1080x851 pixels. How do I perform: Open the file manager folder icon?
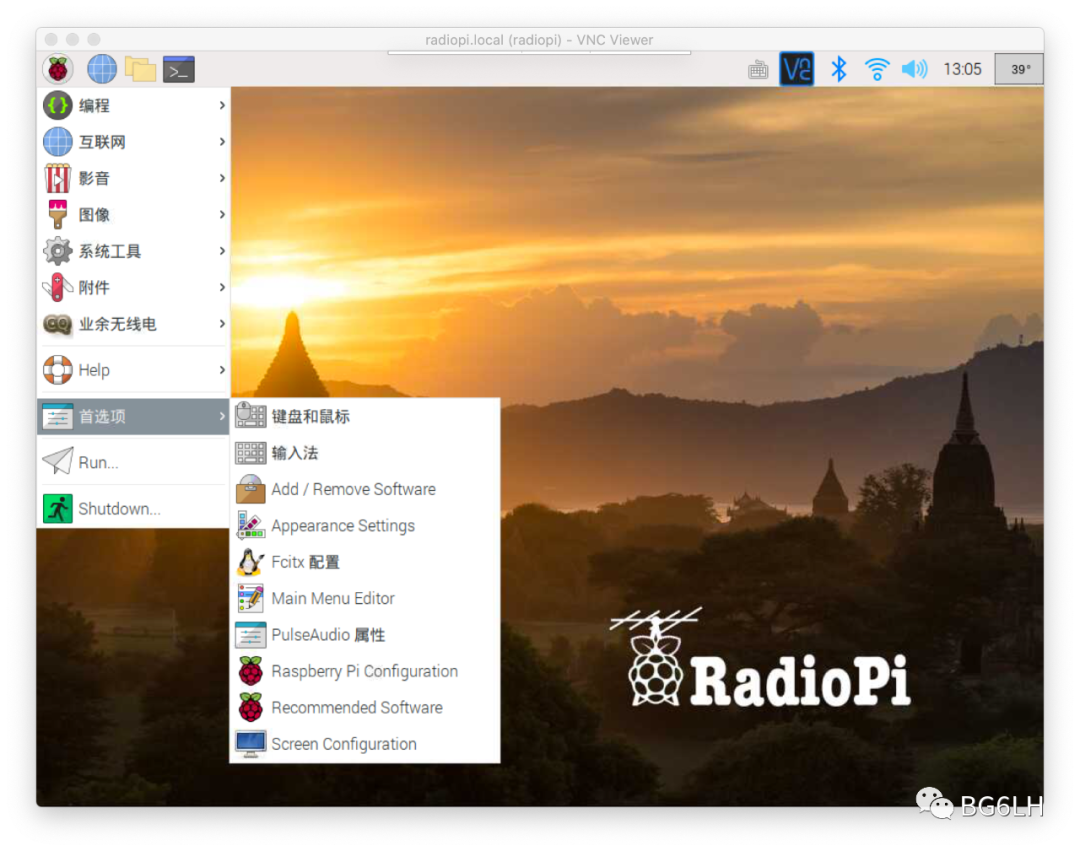(141, 69)
